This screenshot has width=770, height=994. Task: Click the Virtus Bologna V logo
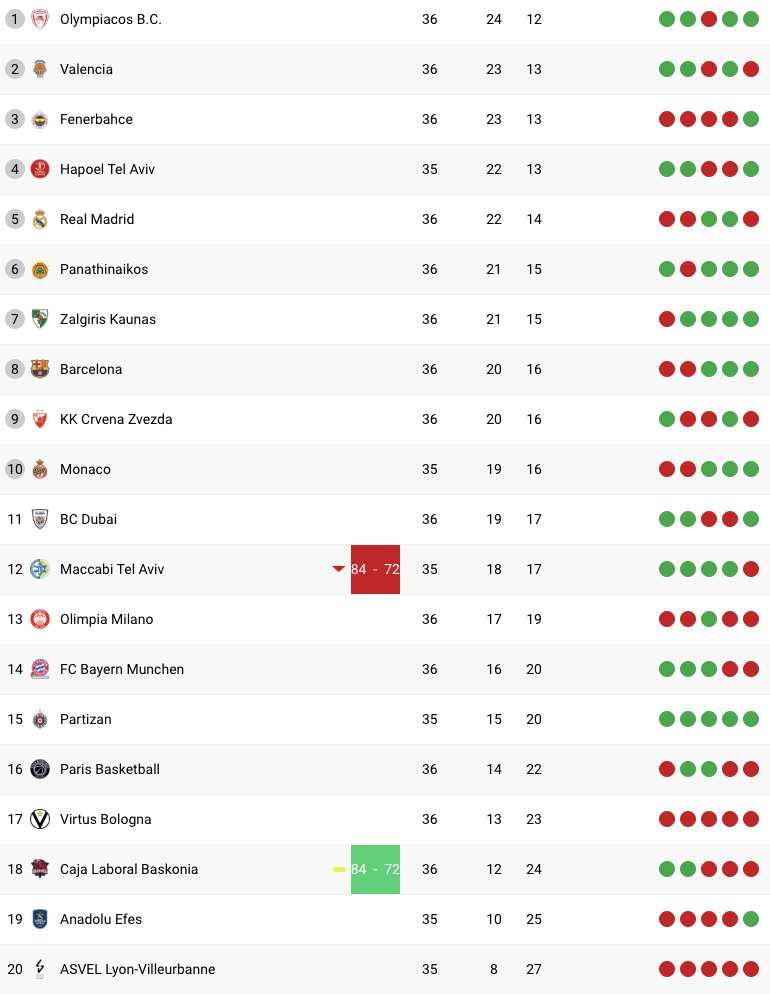(x=40, y=819)
